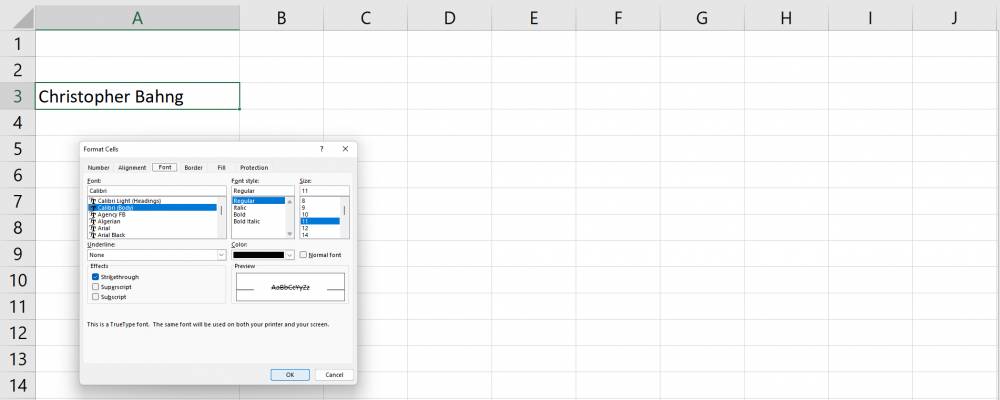Open the font Color dropdown arrow
The height and width of the screenshot is (400, 1000).
(290, 255)
